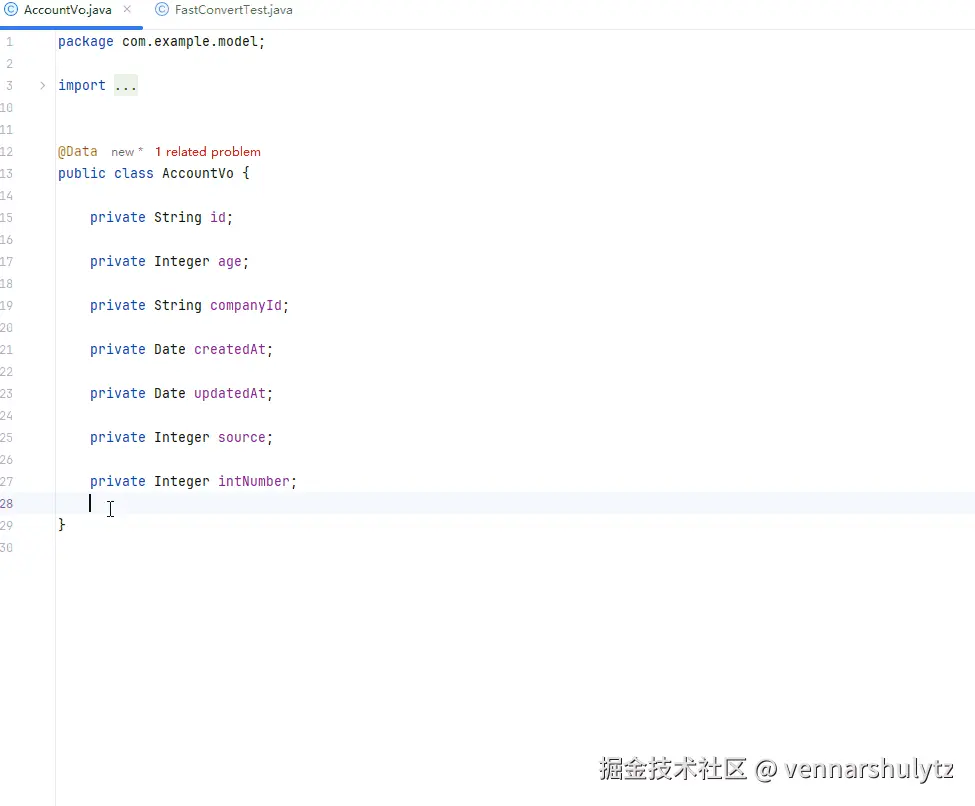The image size is (975, 806).
Task: Select the class name AccountVo
Action: click(x=198, y=173)
